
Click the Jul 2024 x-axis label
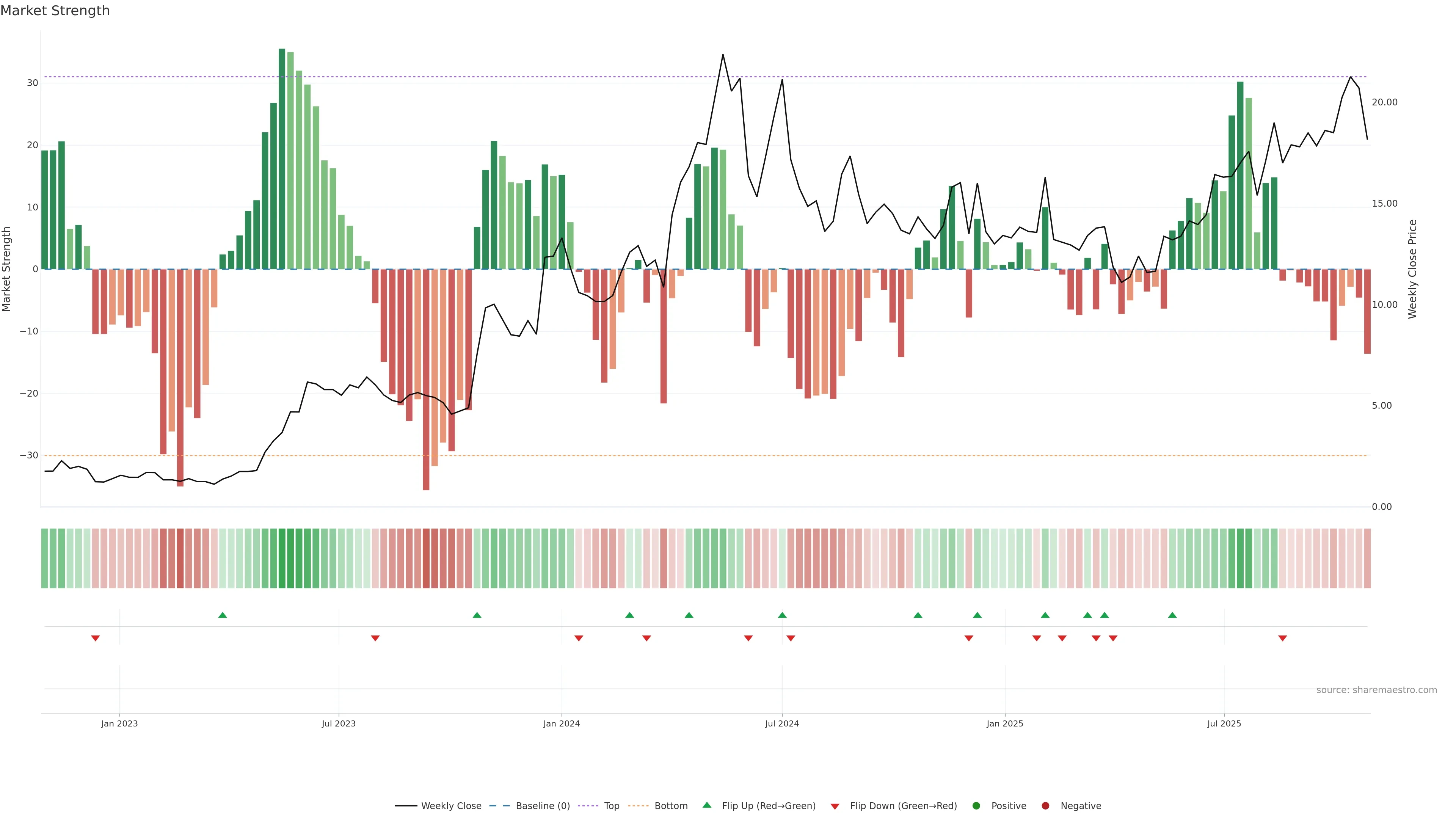[x=782, y=723]
